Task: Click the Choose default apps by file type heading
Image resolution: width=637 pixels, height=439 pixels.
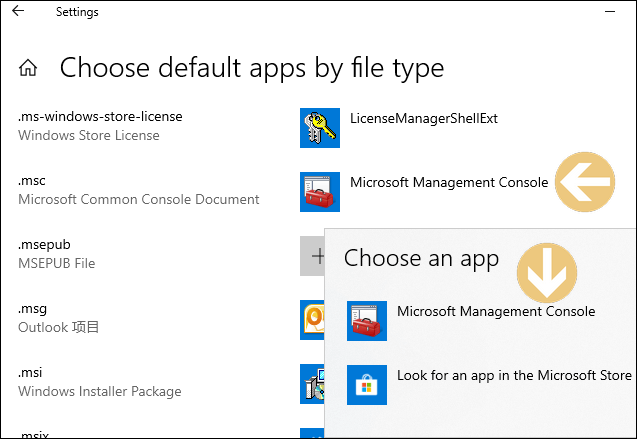Action: pyautogui.click(x=252, y=68)
